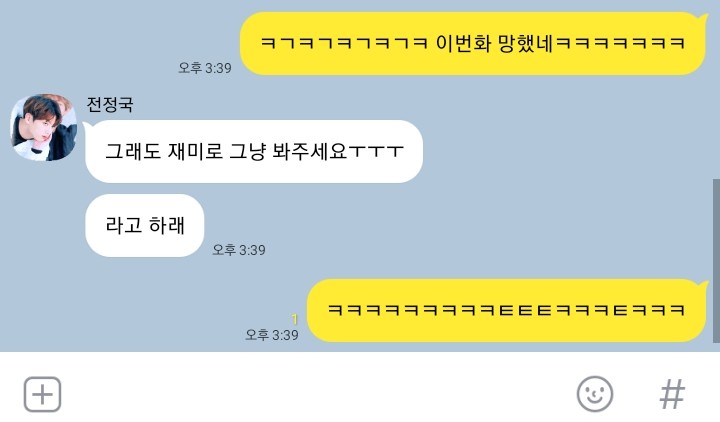Image resolution: width=720 pixels, height=422 pixels.
Task: Open 전정국's profile picture
Action: [44, 127]
